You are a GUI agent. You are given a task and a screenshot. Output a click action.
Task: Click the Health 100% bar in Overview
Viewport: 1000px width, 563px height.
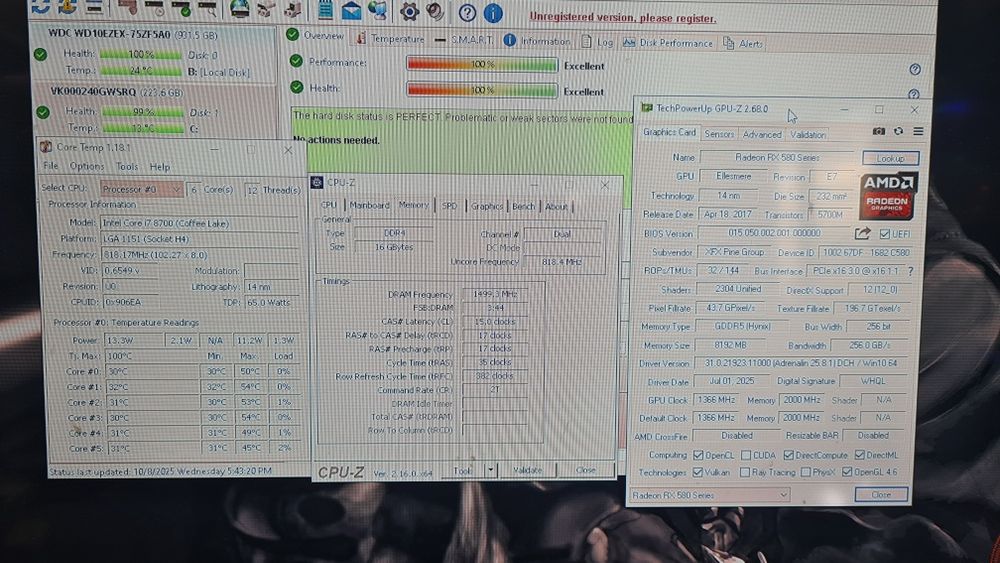[482, 90]
